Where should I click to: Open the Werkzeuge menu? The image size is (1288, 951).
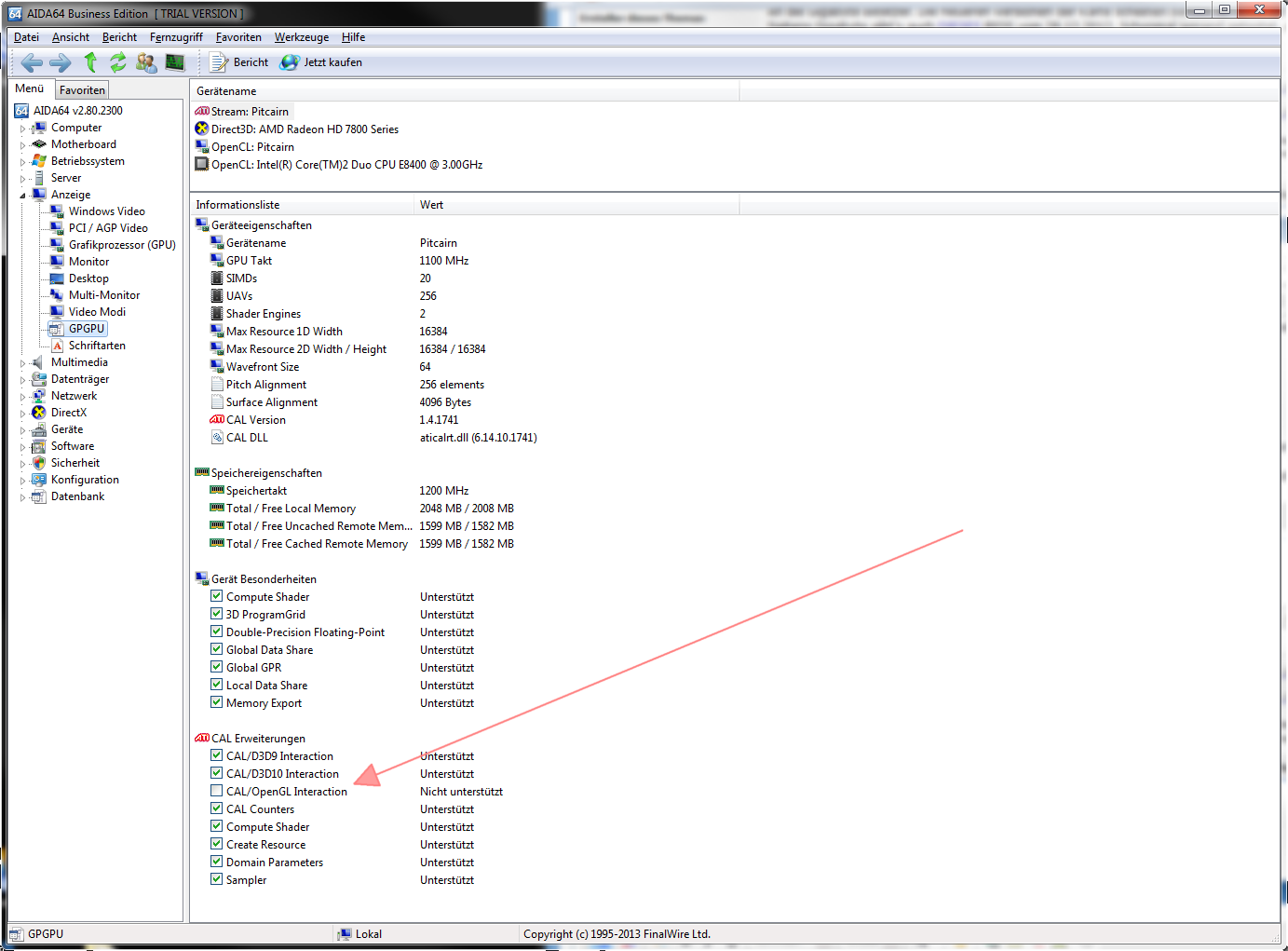pos(302,37)
